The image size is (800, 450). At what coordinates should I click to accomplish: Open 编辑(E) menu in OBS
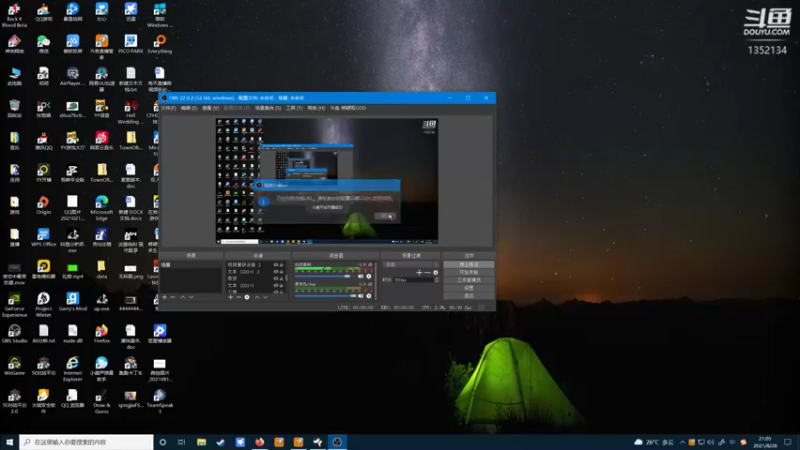pyautogui.click(x=189, y=108)
